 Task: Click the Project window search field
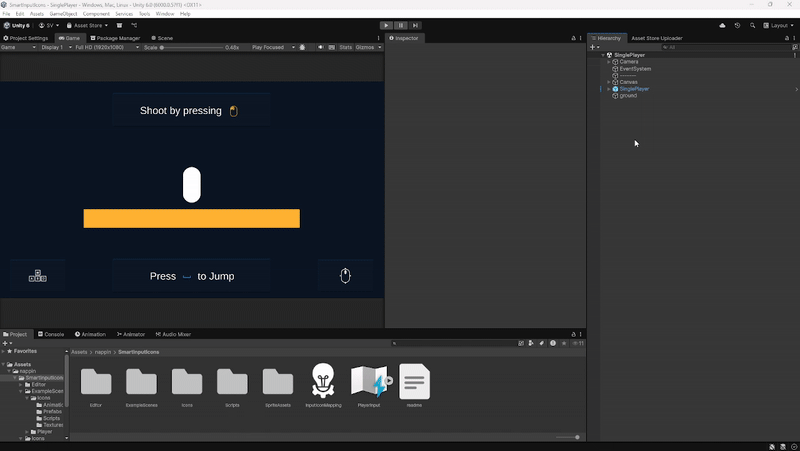coord(454,344)
